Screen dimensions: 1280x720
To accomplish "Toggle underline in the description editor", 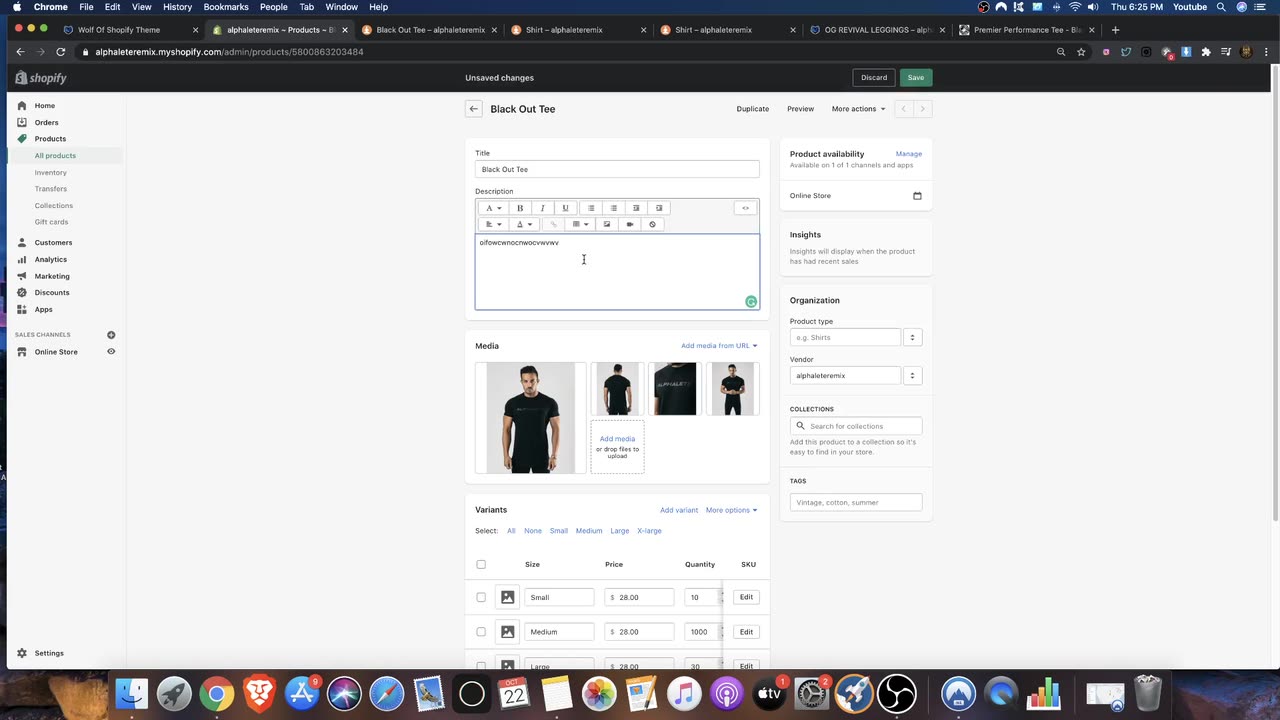I will 565,208.
